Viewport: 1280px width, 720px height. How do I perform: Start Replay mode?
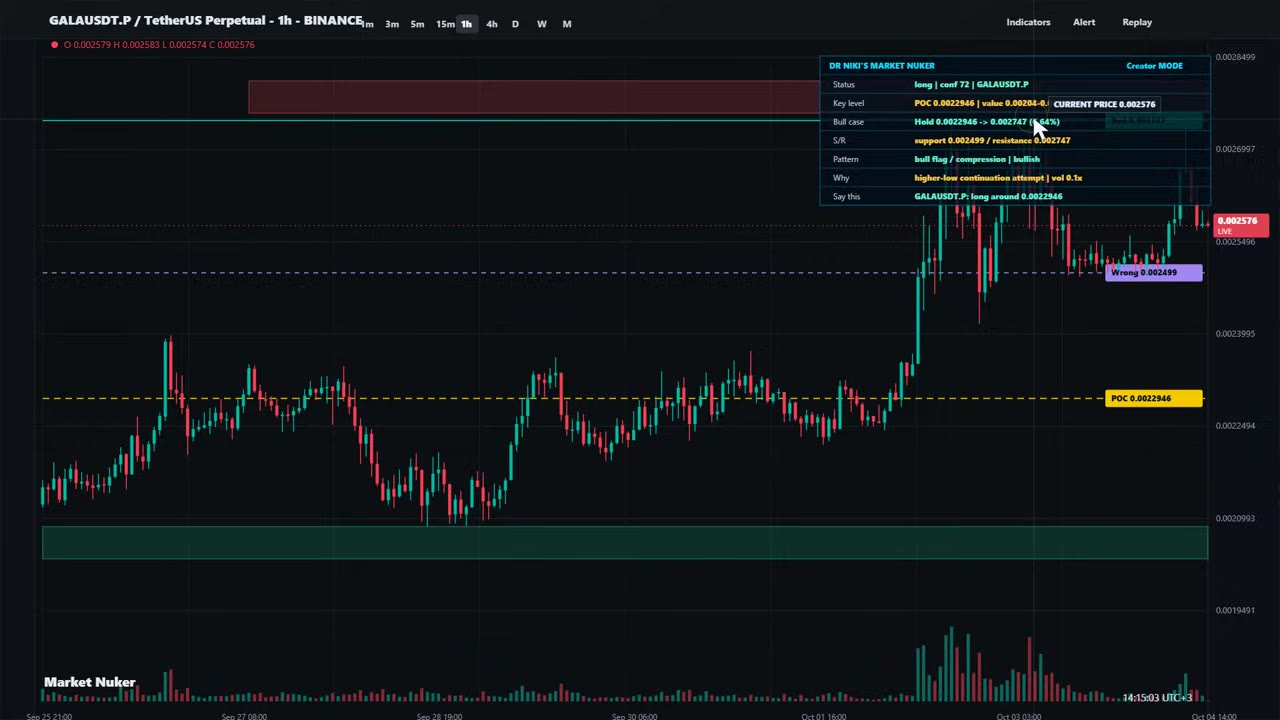[x=1137, y=22]
